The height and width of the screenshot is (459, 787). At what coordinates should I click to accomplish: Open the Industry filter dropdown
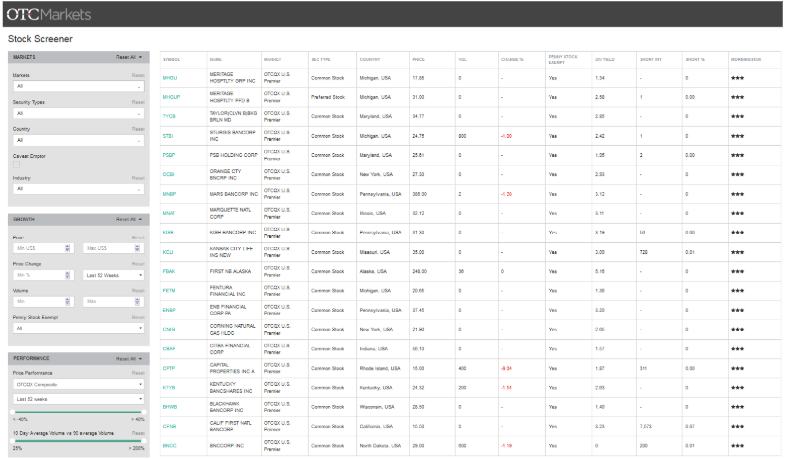pyautogui.click(x=78, y=189)
